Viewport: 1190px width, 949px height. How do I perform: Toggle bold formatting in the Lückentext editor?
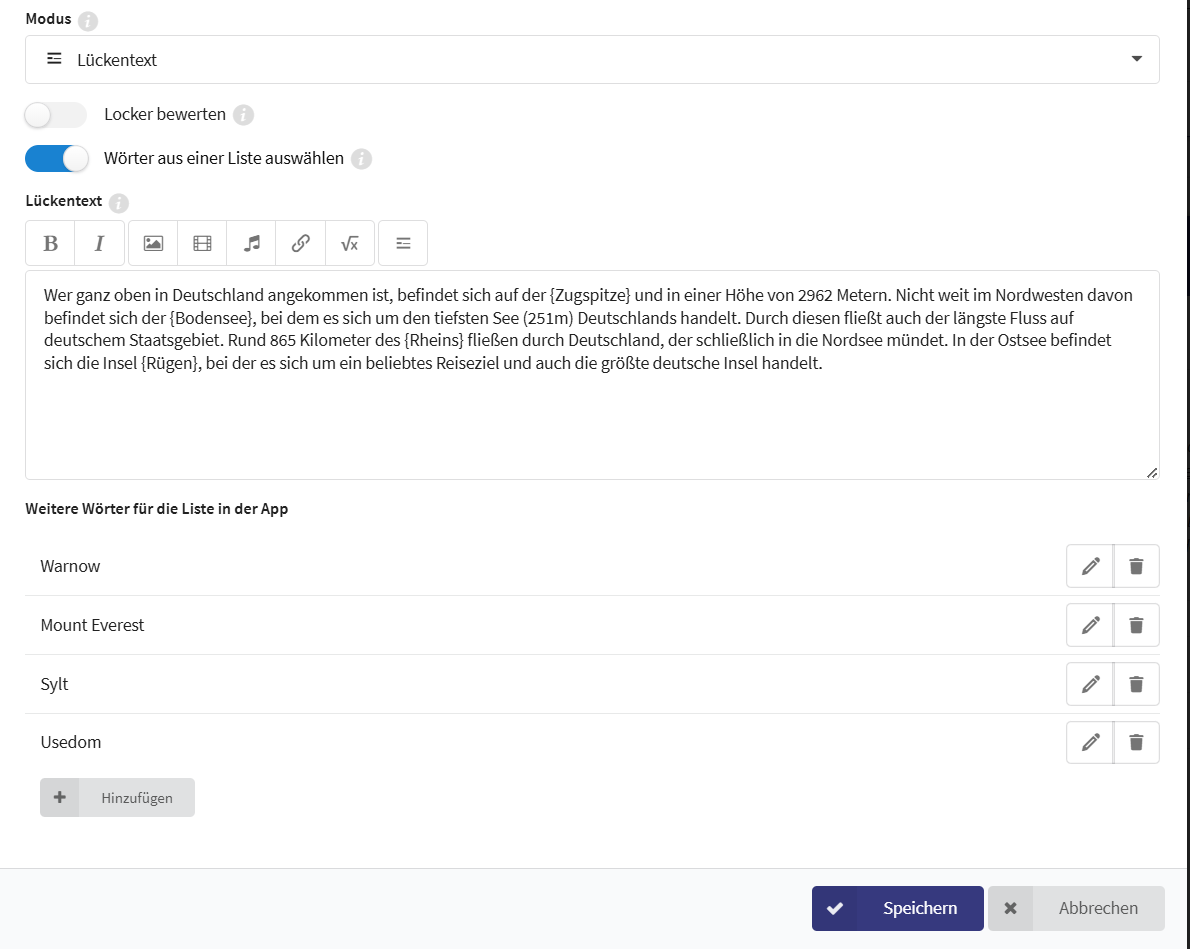click(x=50, y=242)
